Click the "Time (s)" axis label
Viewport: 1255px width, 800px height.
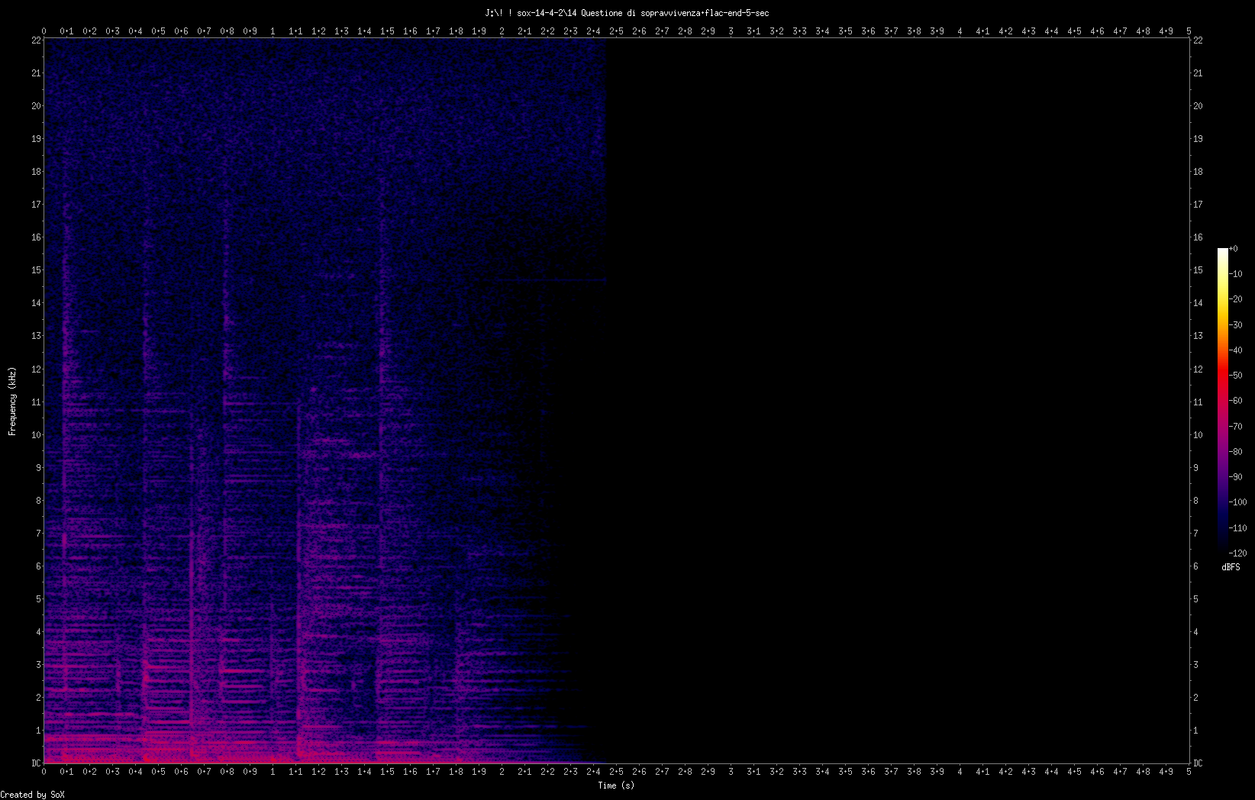(616, 785)
